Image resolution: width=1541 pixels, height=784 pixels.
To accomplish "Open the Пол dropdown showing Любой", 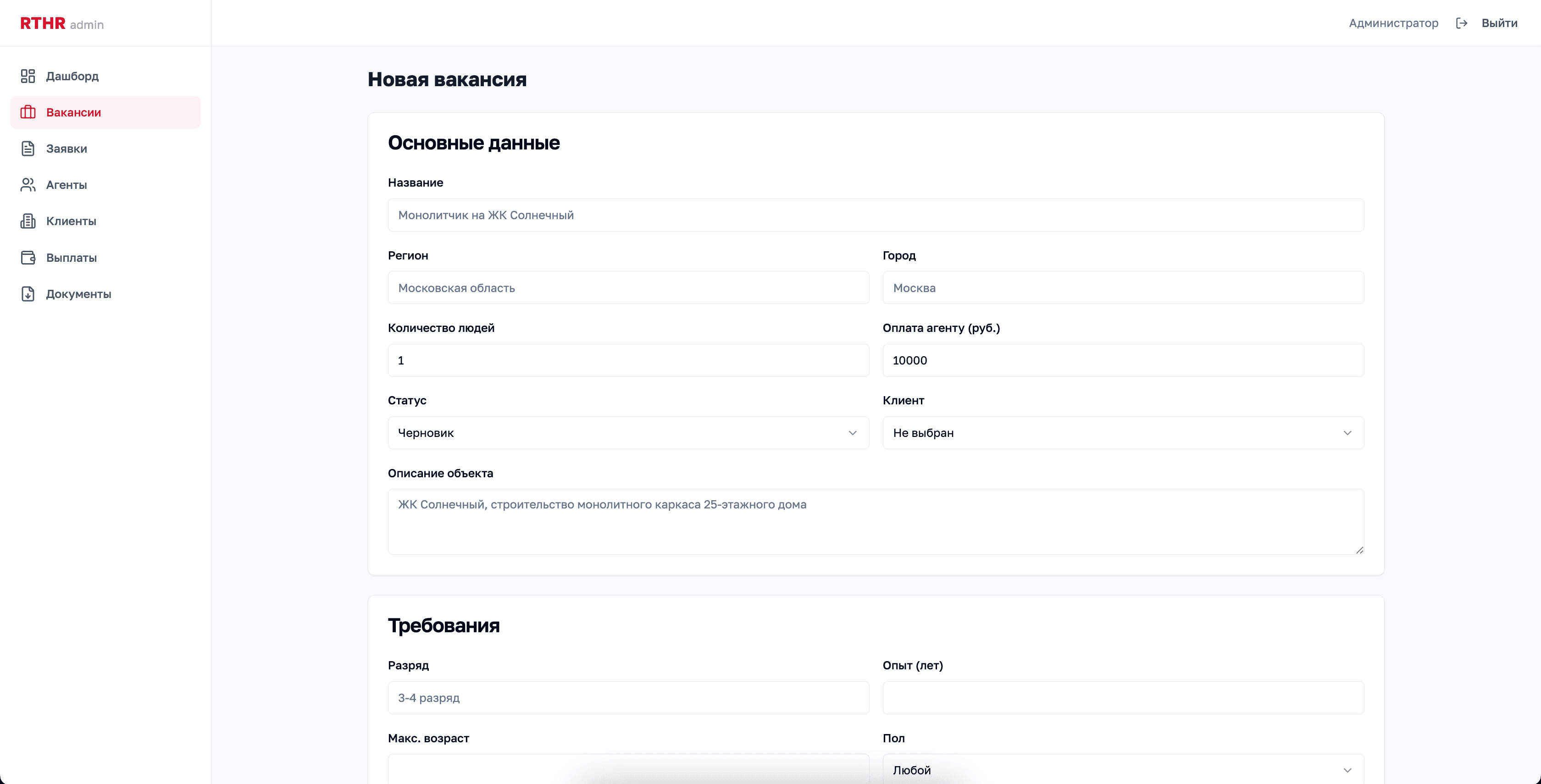I will [x=1123, y=770].
